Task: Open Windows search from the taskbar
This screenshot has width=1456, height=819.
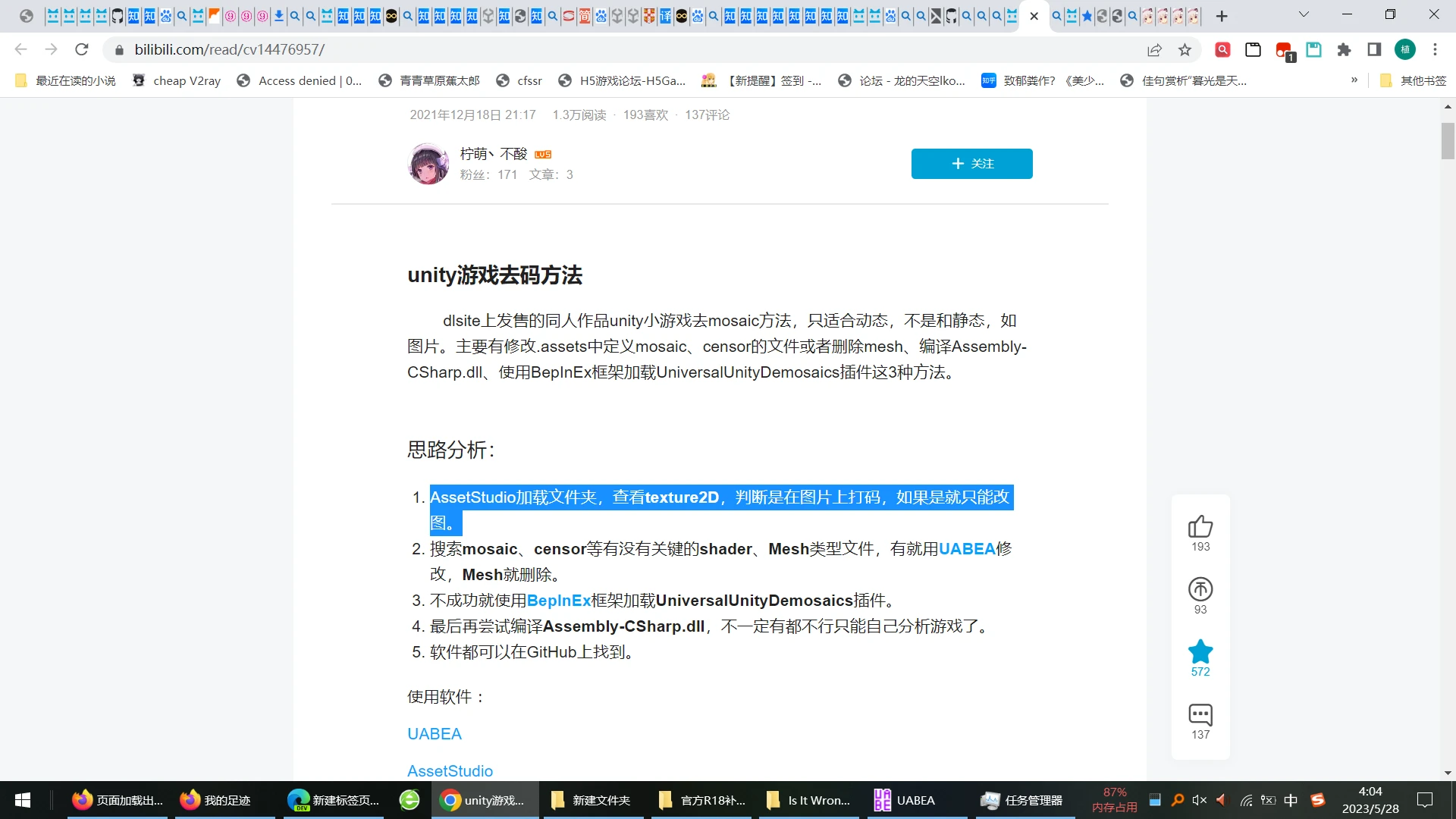Action: (1176, 799)
